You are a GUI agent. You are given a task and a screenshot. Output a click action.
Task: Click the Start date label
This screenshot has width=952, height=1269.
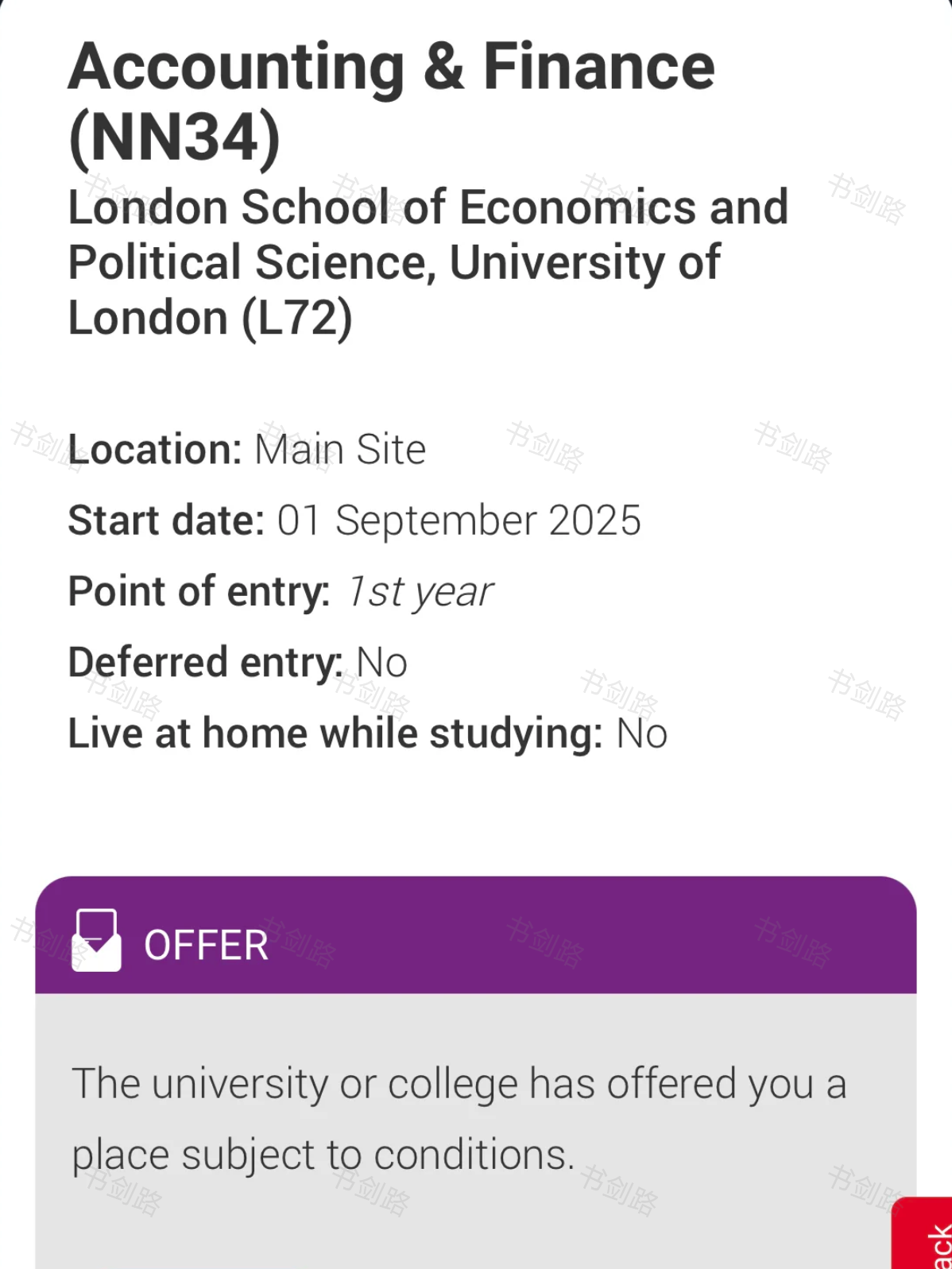coord(166,521)
